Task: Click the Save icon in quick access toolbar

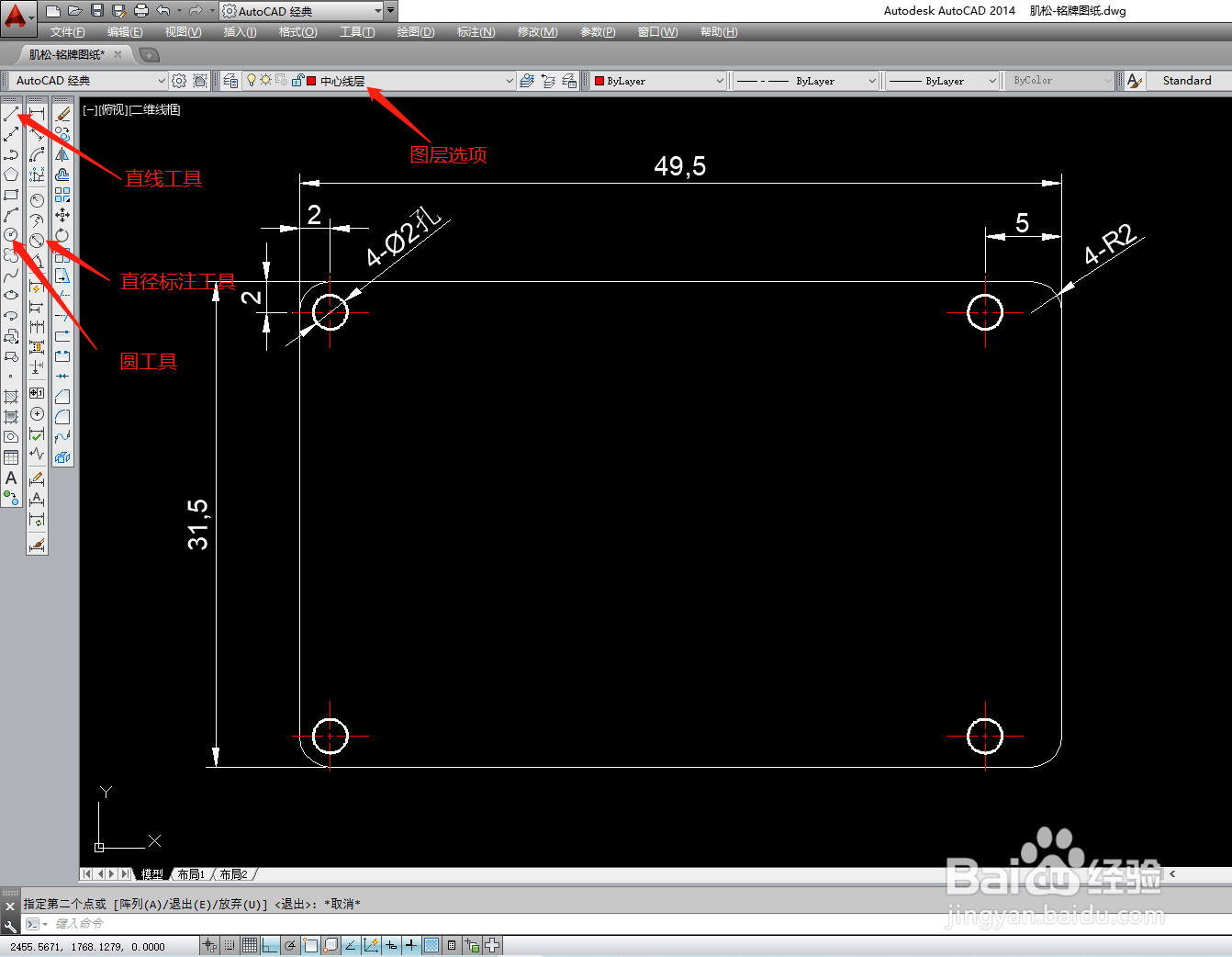Action: coord(97,11)
